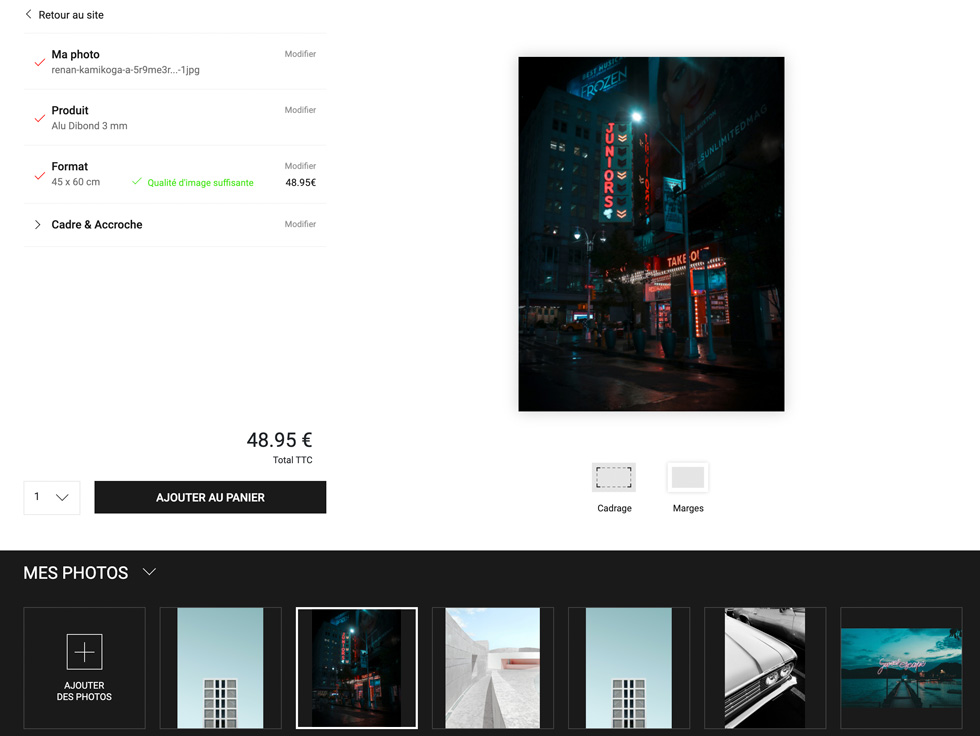Click the Total TTC label

(x=292, y=460)
